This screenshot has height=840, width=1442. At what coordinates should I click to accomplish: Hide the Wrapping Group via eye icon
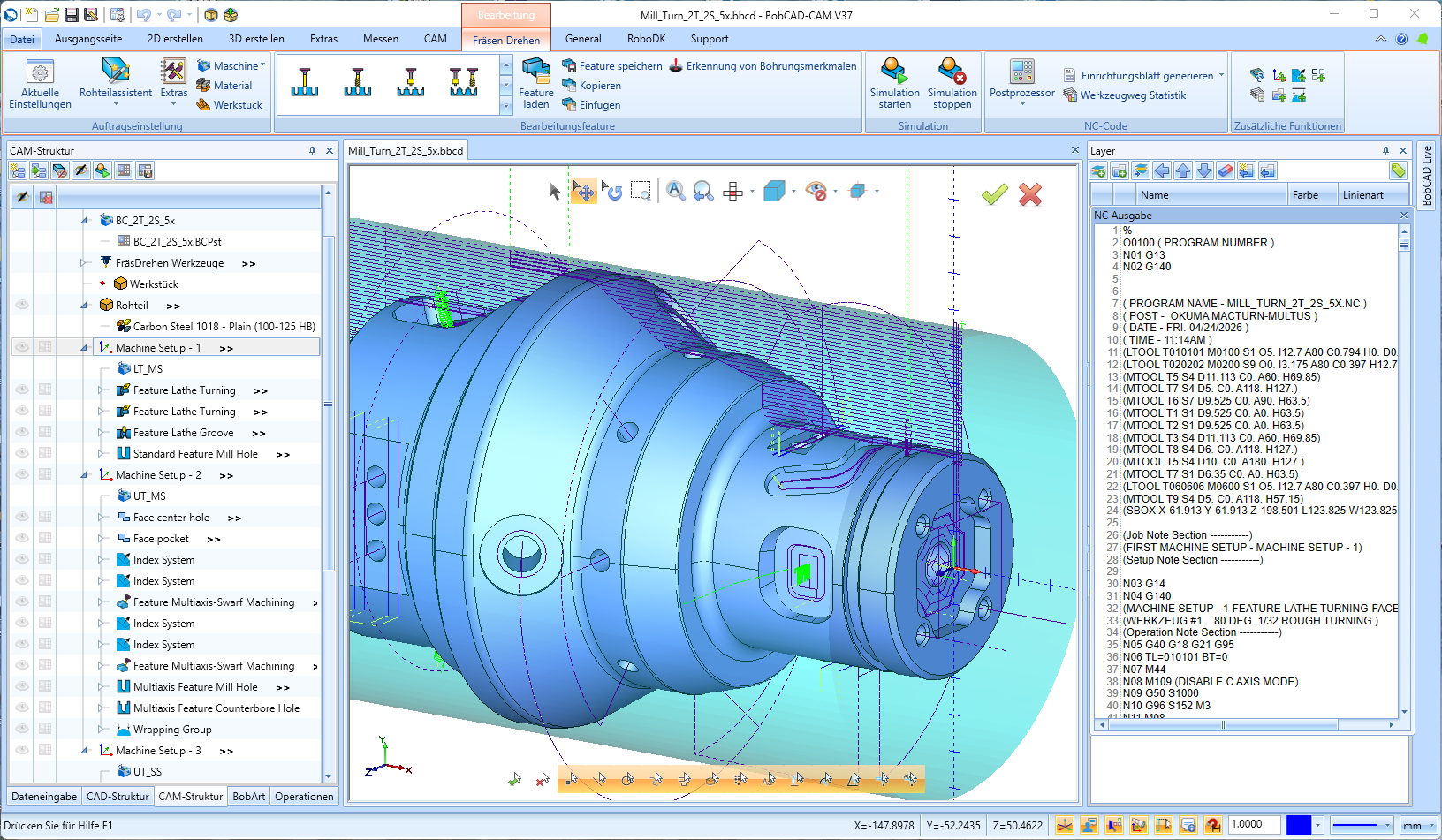(x=22, y=730)
